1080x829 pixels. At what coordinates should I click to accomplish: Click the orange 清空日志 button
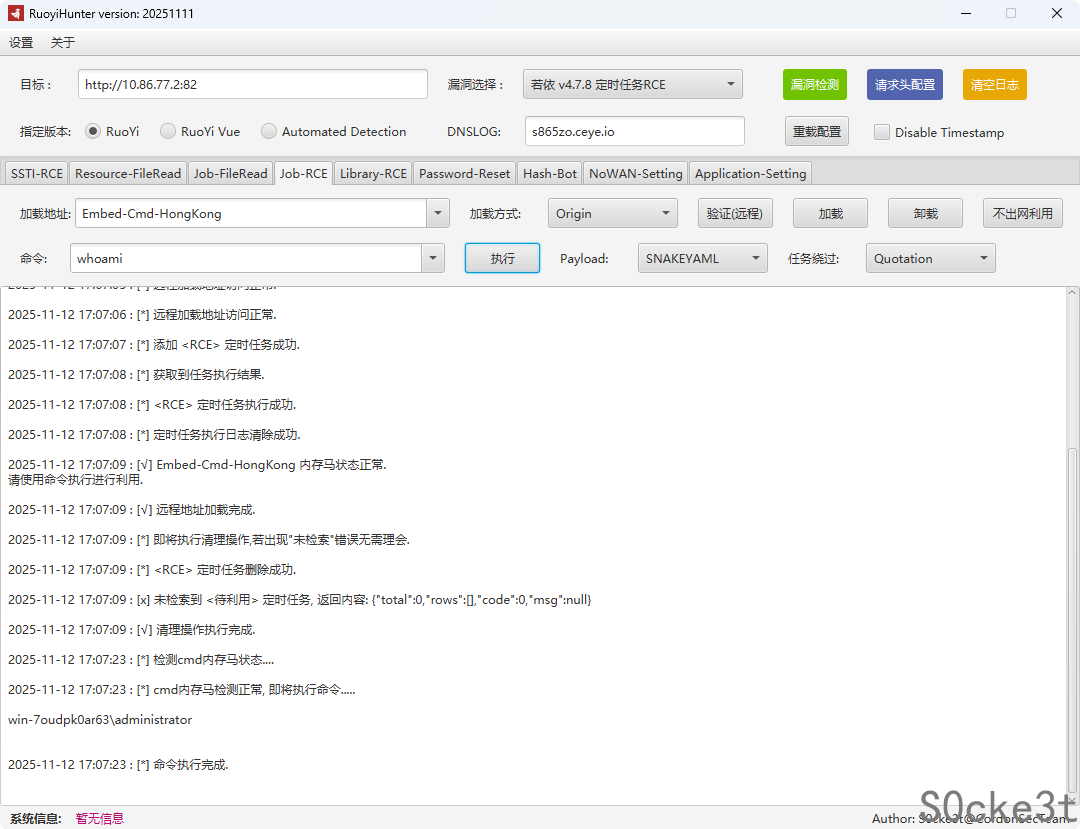pyautogui.click(x=995, y=85)
